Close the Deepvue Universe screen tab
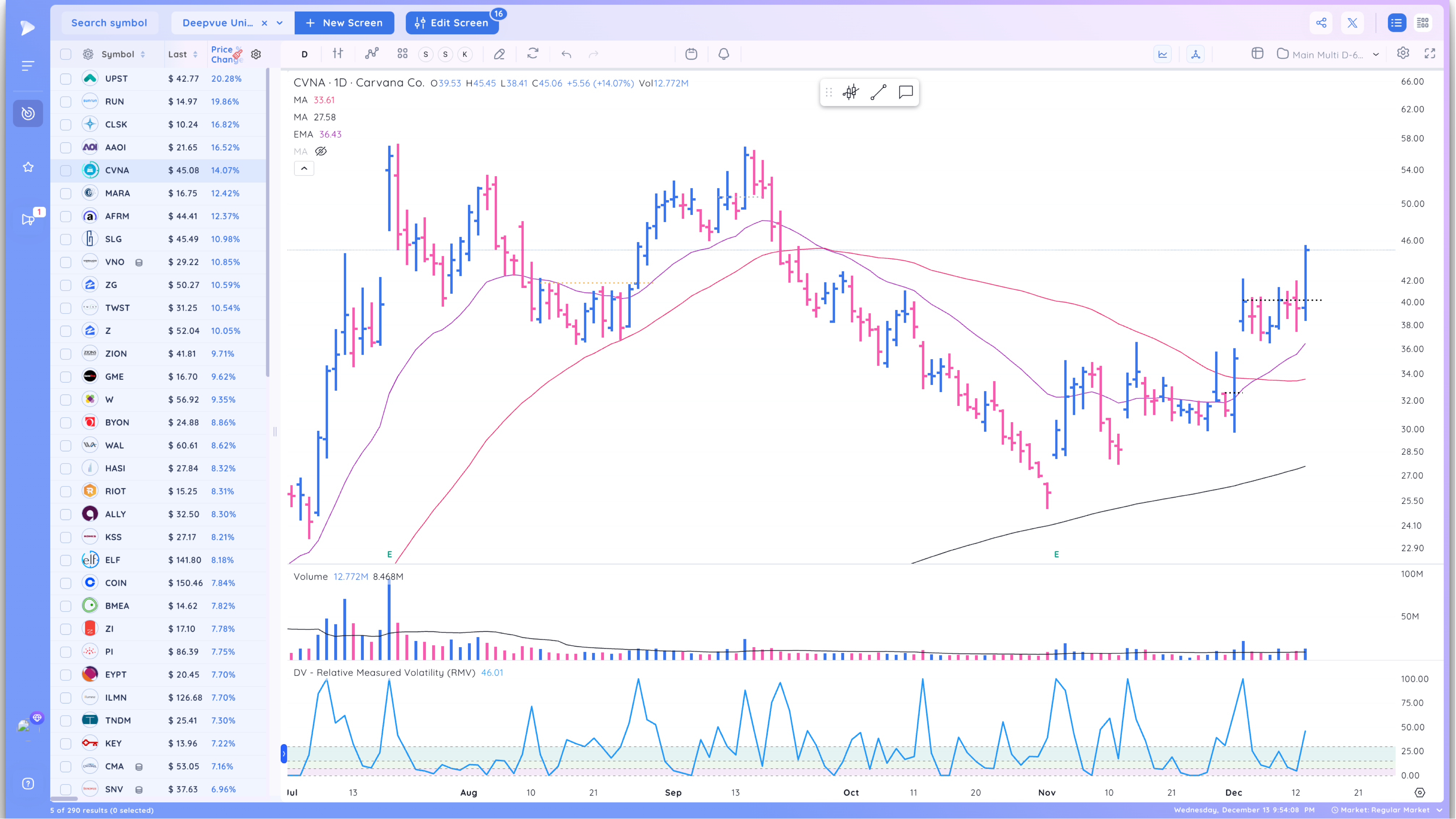Viewport: 1456px width, 819px height. [x=264, y=23]
